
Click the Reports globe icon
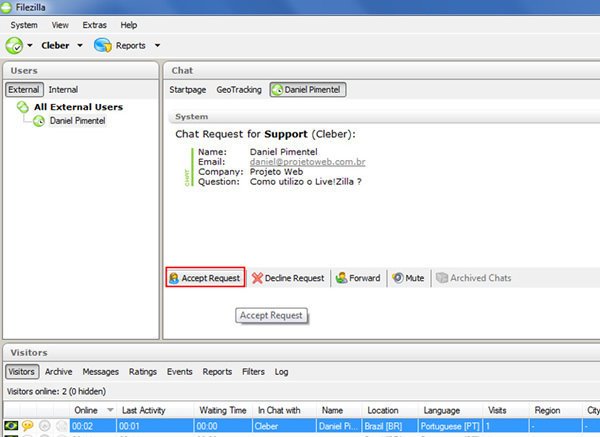point(102,45)
